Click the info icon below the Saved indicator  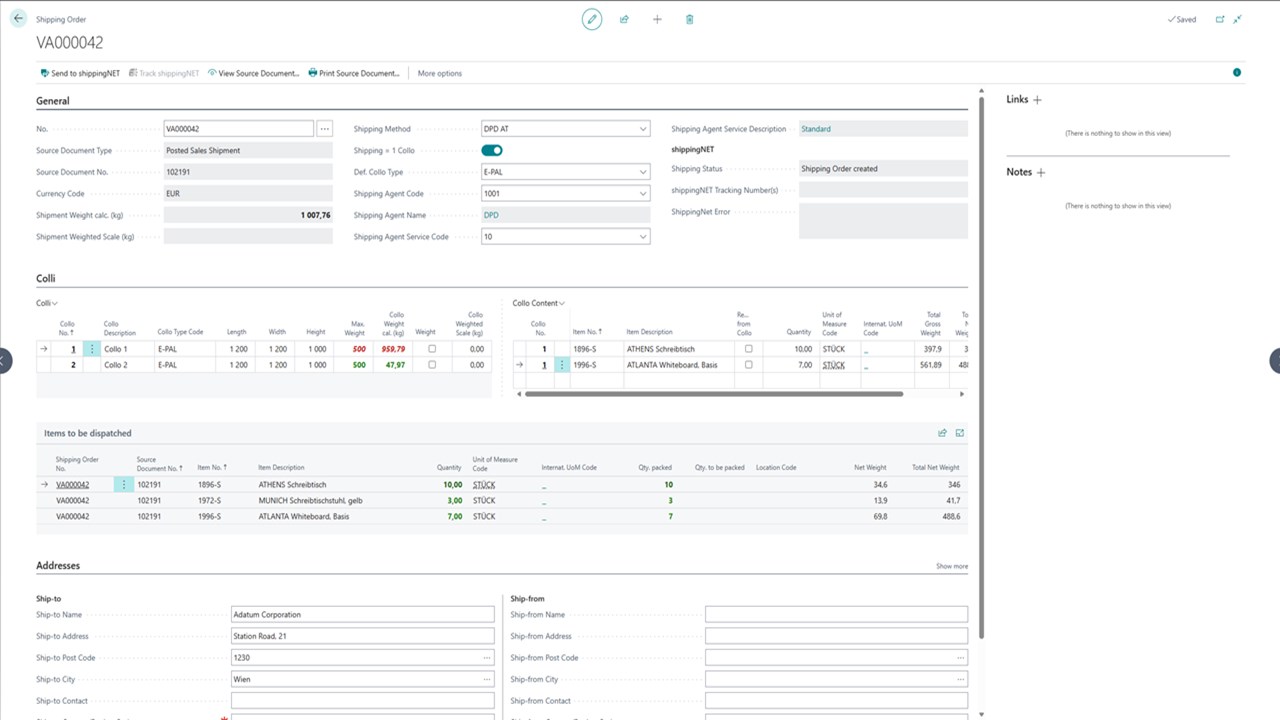[x=1237, y=73]
